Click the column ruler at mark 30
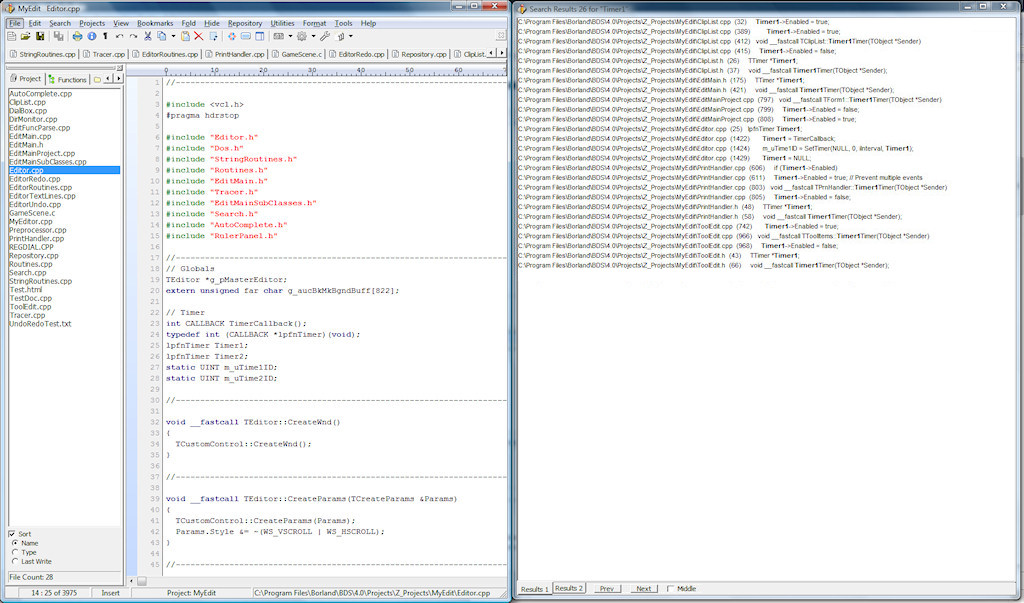Screen dimensions: 1024x603 pos(312,70)
